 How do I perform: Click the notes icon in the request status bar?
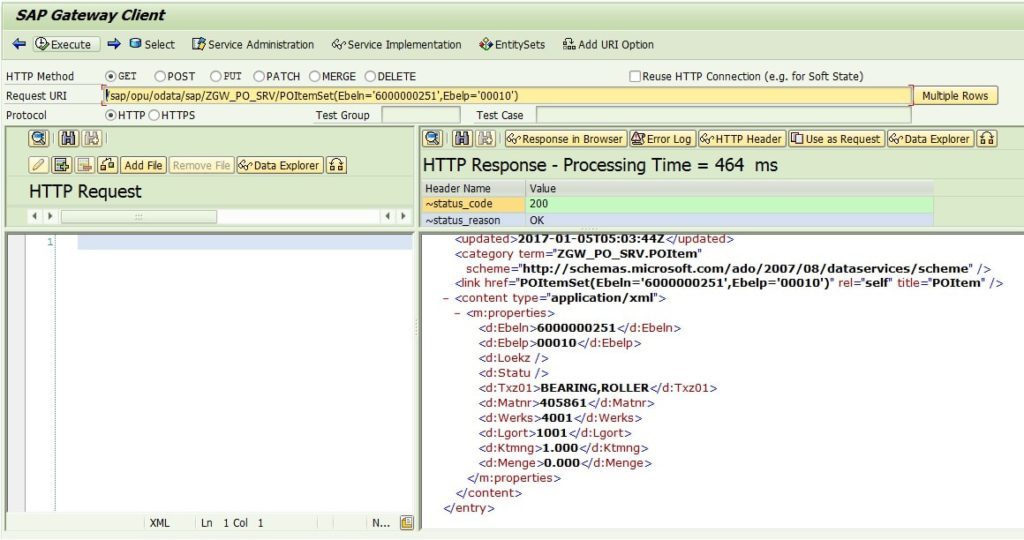click(407, 522)
